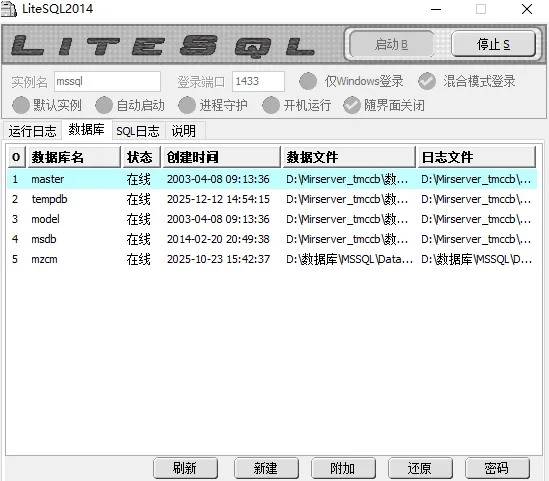Click the 停止 S button
The height and width of the screenshot is (481, 549).
tap(493, 44)
